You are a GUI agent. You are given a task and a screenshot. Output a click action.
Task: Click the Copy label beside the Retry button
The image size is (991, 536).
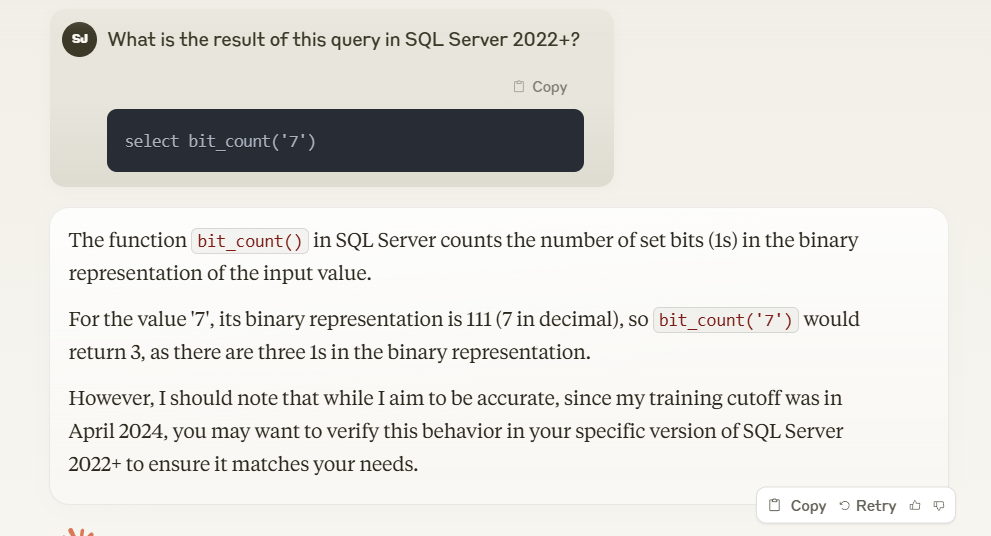click(x=808, y=506)
